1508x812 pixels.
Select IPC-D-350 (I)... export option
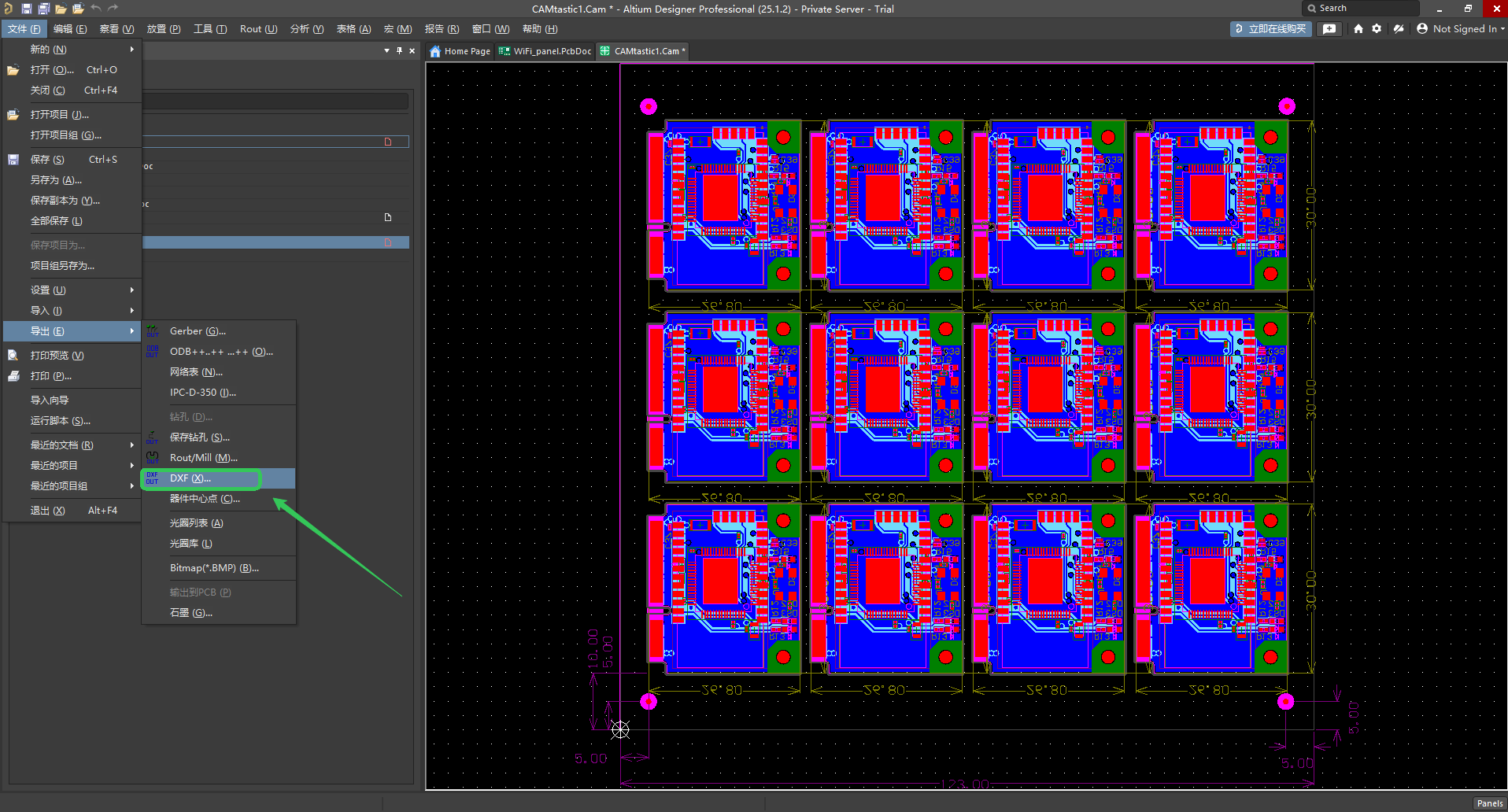(x=219, y=393)
